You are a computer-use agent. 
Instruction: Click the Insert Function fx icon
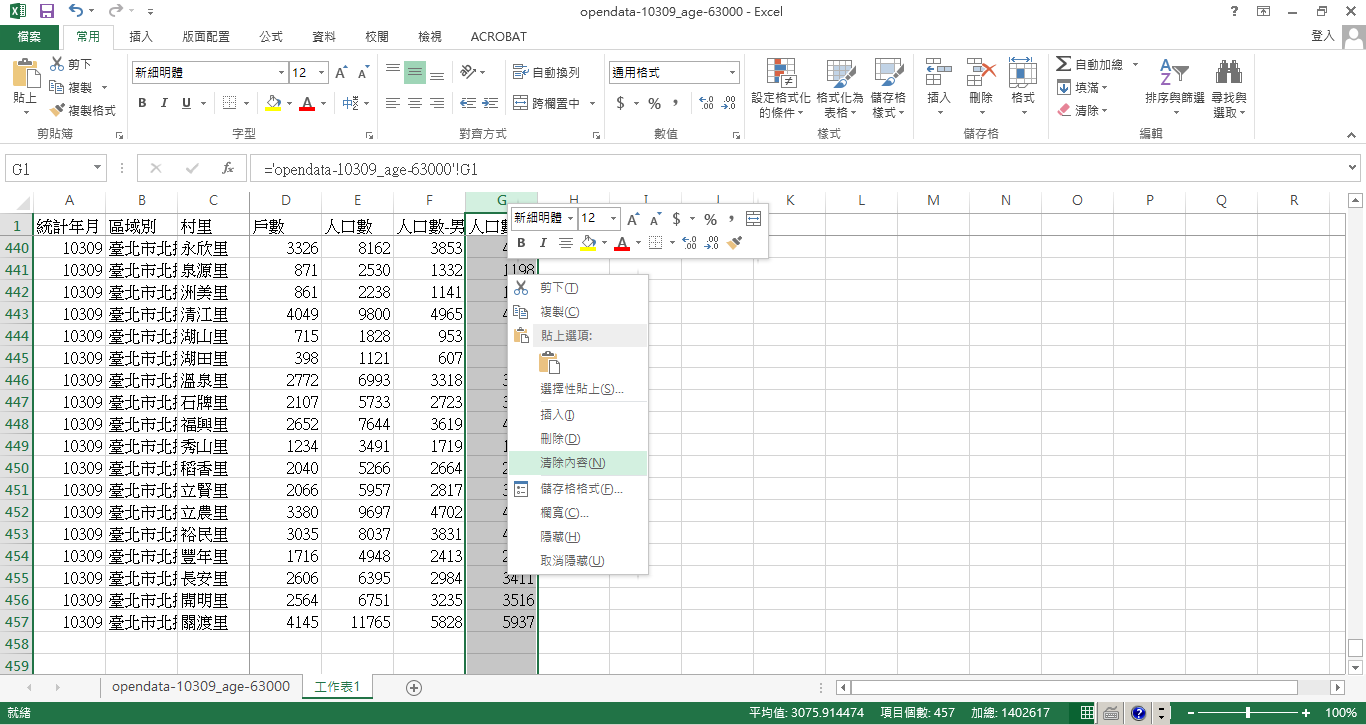(228, 169)
